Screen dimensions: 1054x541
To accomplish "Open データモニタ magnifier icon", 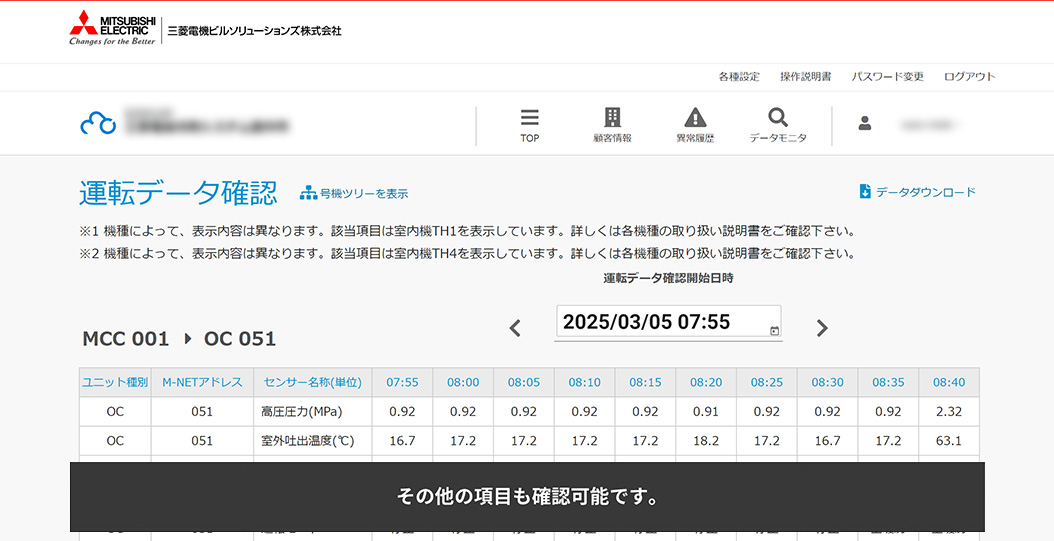I will coord(778,118).
